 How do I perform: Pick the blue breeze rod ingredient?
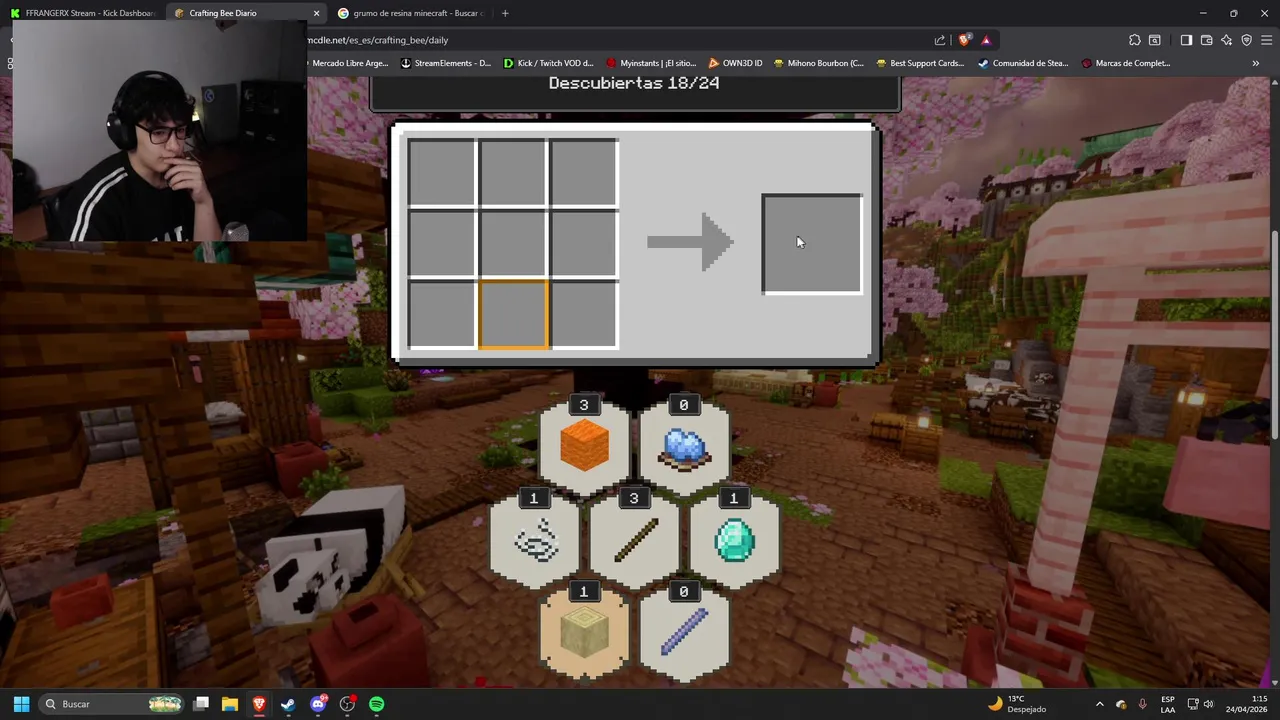point(684,634)
